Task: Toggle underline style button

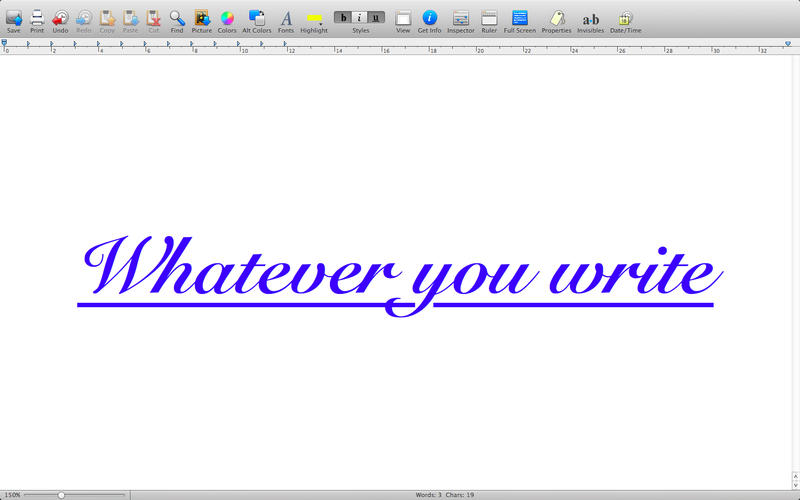Action: (376, 17)
